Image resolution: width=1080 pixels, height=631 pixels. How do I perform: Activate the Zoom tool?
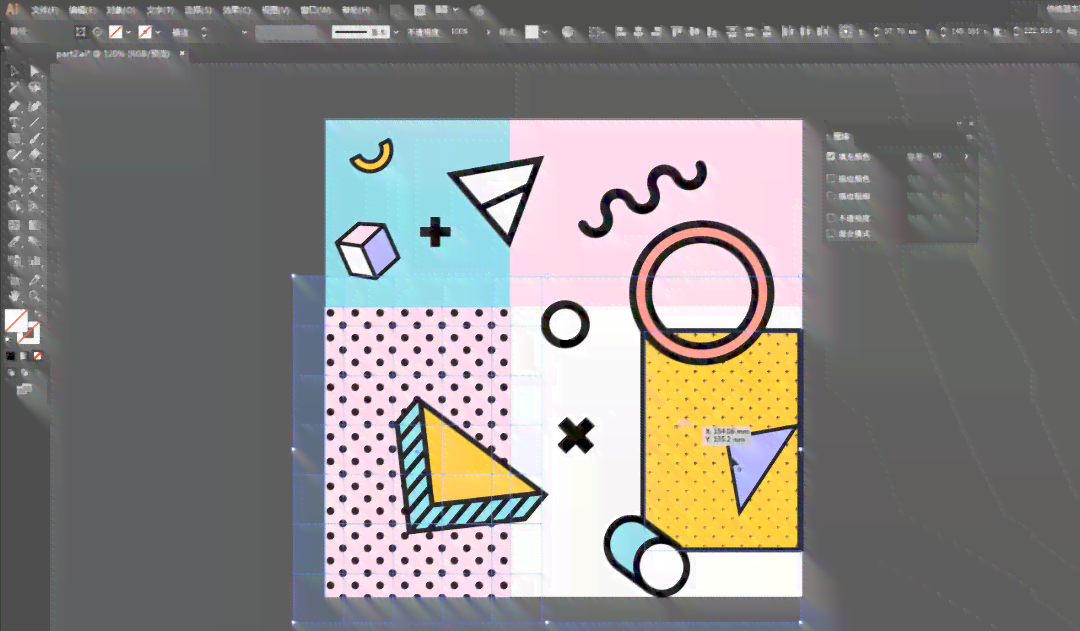[x=35, y=297]
